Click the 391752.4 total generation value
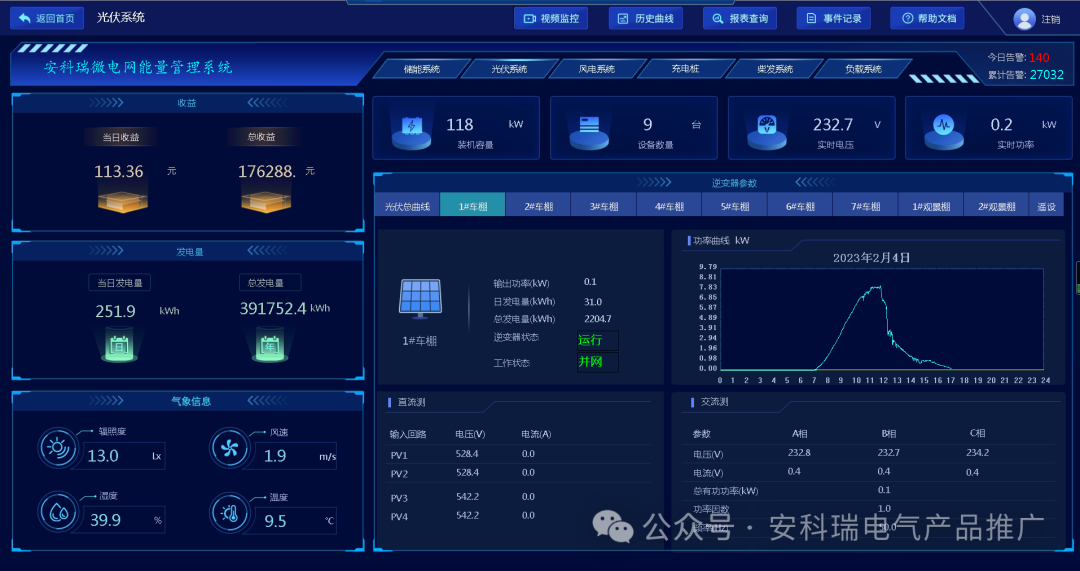The width and height of the screenshot is (1080, 571). click(x=273, y=309)
